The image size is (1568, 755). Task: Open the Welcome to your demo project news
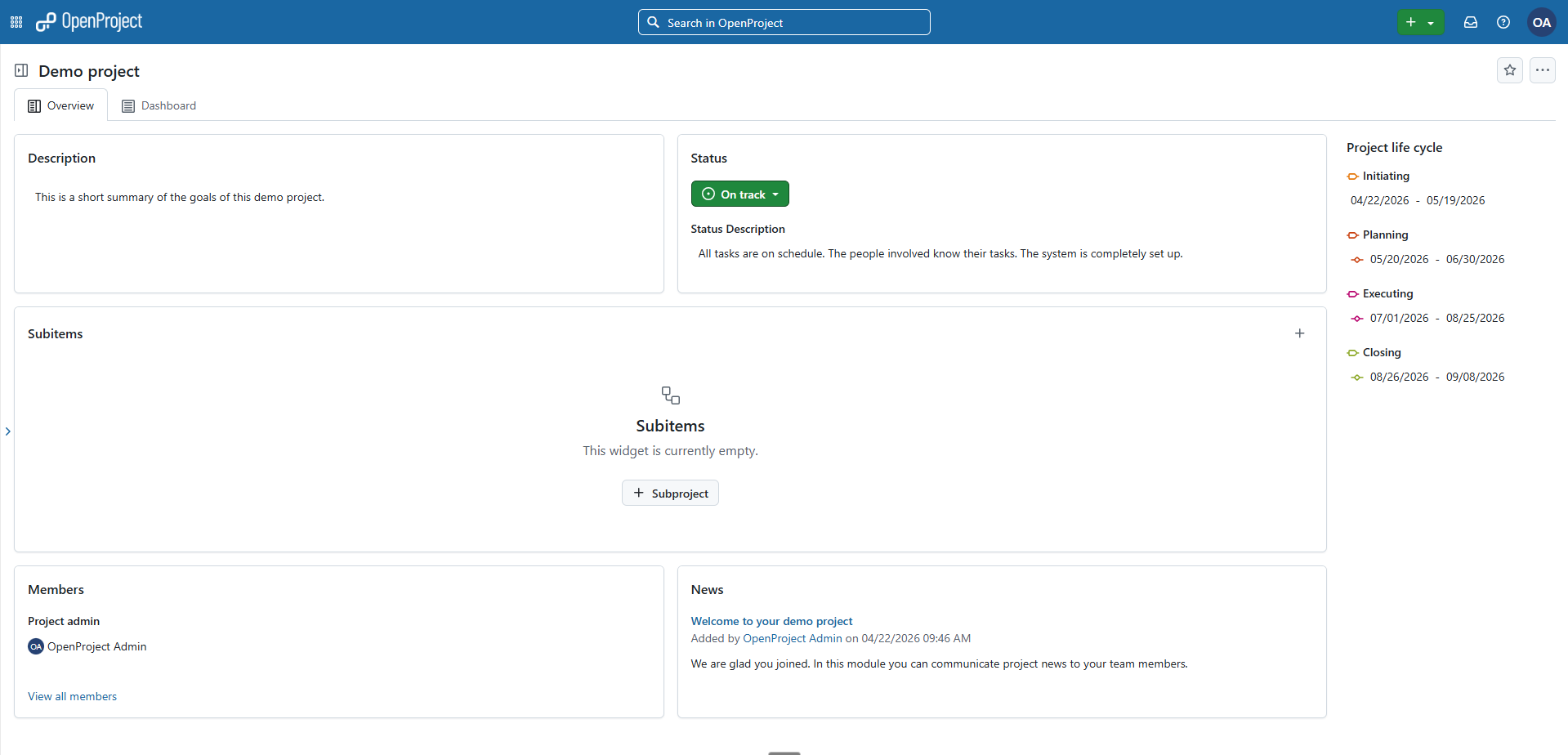[771, 621]
